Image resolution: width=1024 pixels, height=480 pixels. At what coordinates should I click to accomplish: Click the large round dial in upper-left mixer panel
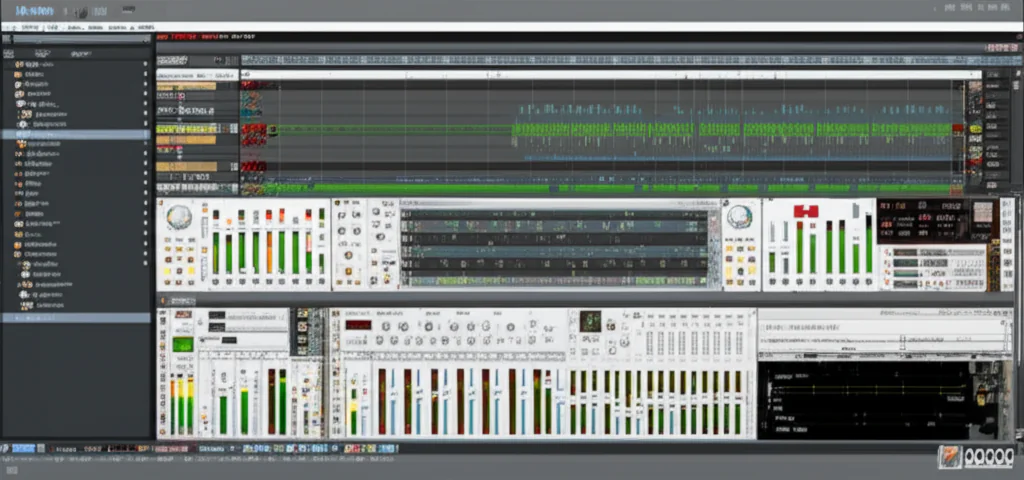point(178,217)
